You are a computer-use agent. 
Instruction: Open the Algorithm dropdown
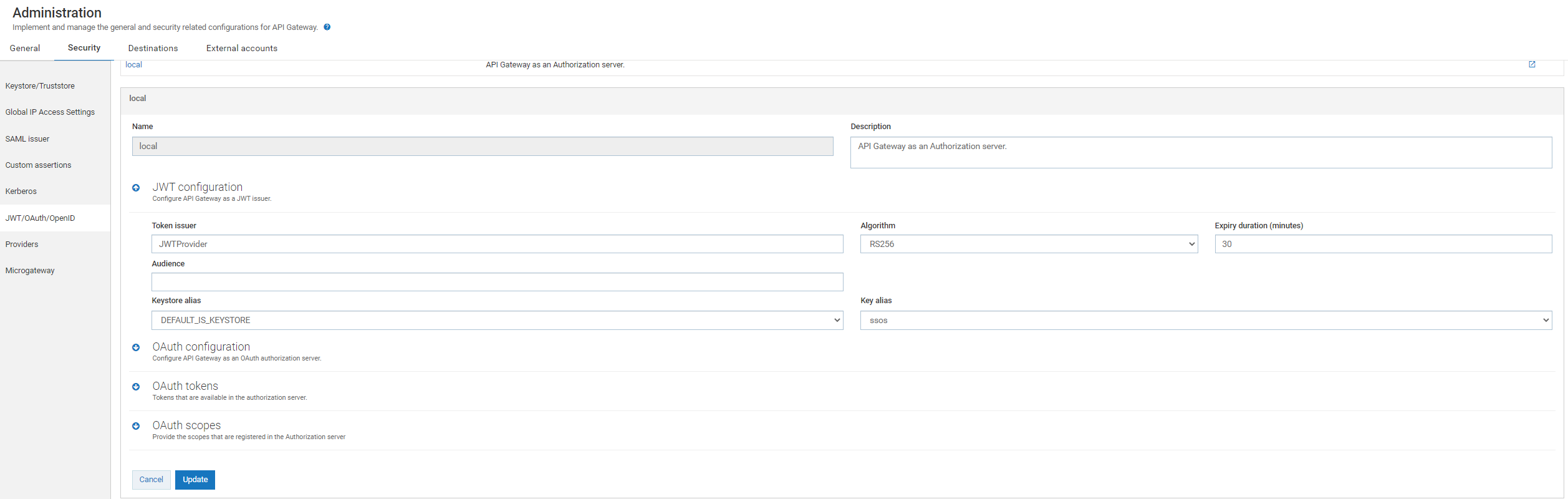click(1029, 244)
